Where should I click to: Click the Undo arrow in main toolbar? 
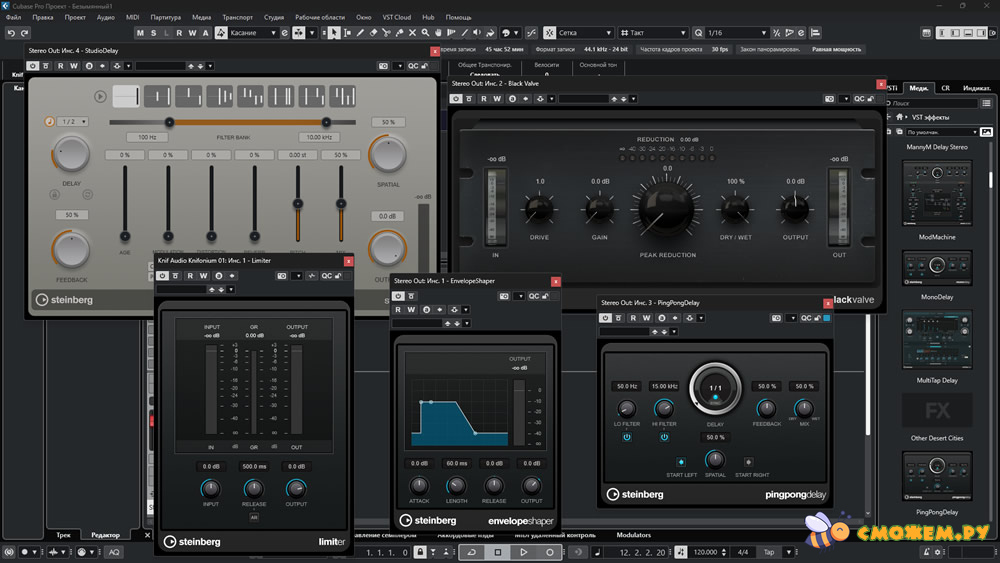point(11,33)
